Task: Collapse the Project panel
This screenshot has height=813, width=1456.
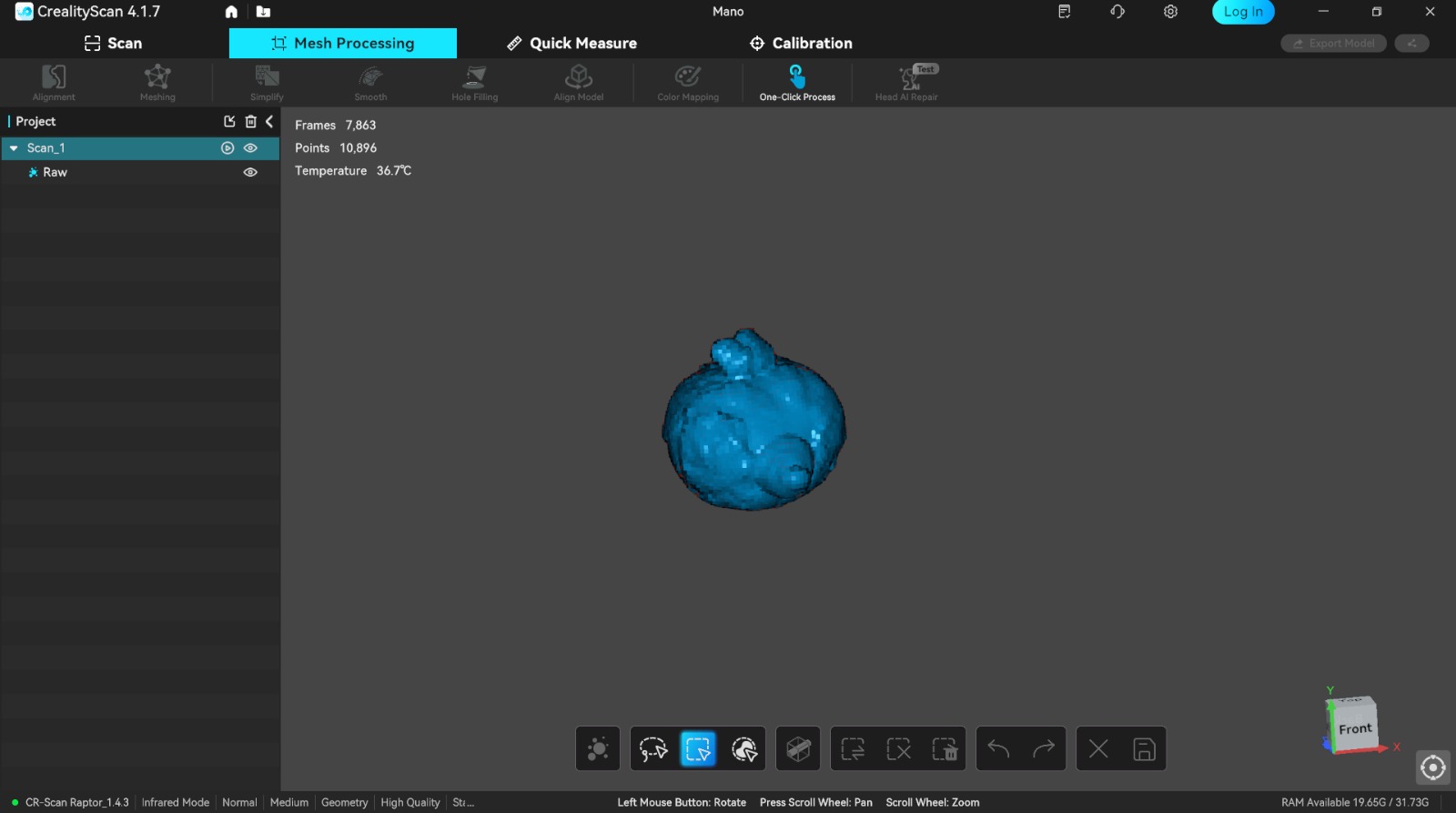Action: click(x=269, y=121)
